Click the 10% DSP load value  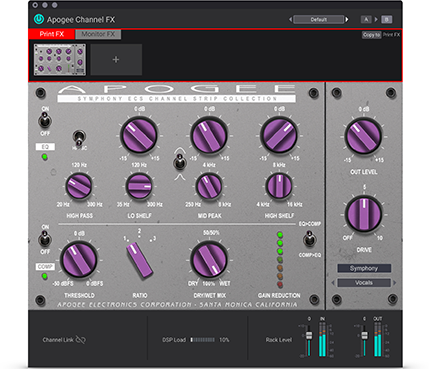pyautogui.click(x=224, y=340)
